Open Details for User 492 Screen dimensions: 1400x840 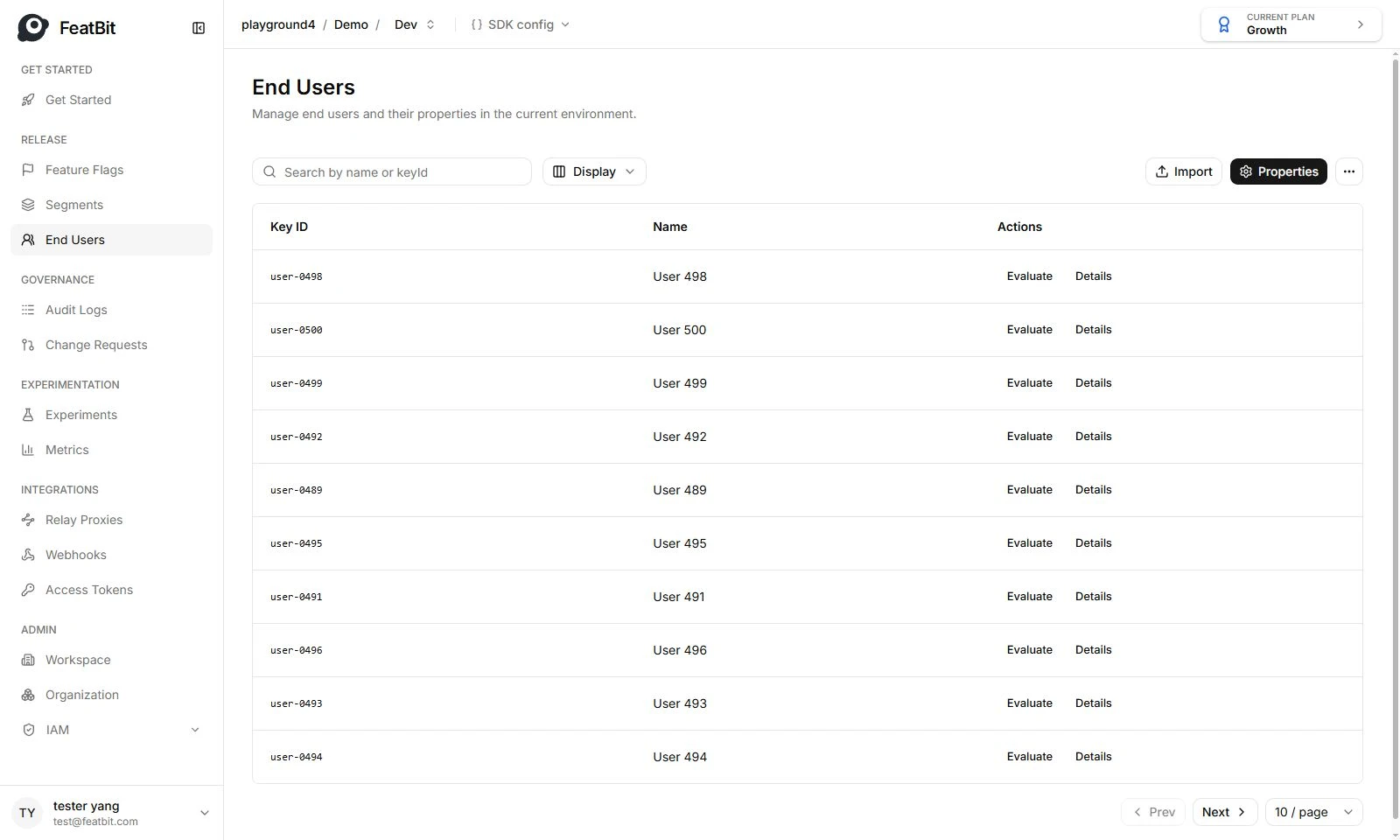pyautogui.click(x=1093, y=437)
